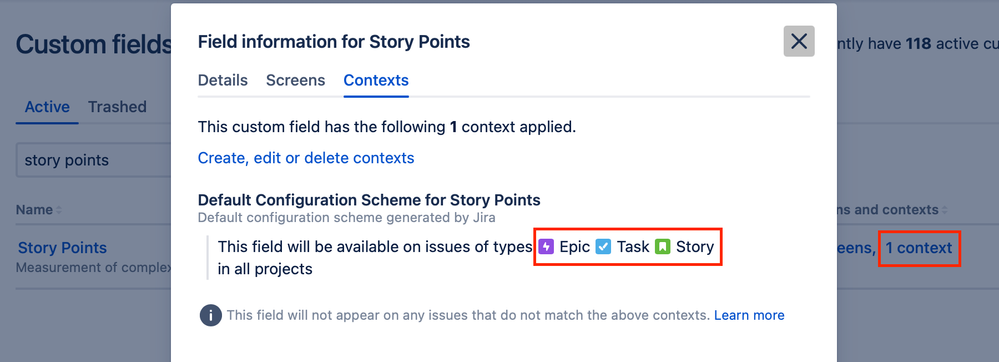This screenshot has height=362, width=999.
Task: Select the Contexts tab
Action: 376,80
